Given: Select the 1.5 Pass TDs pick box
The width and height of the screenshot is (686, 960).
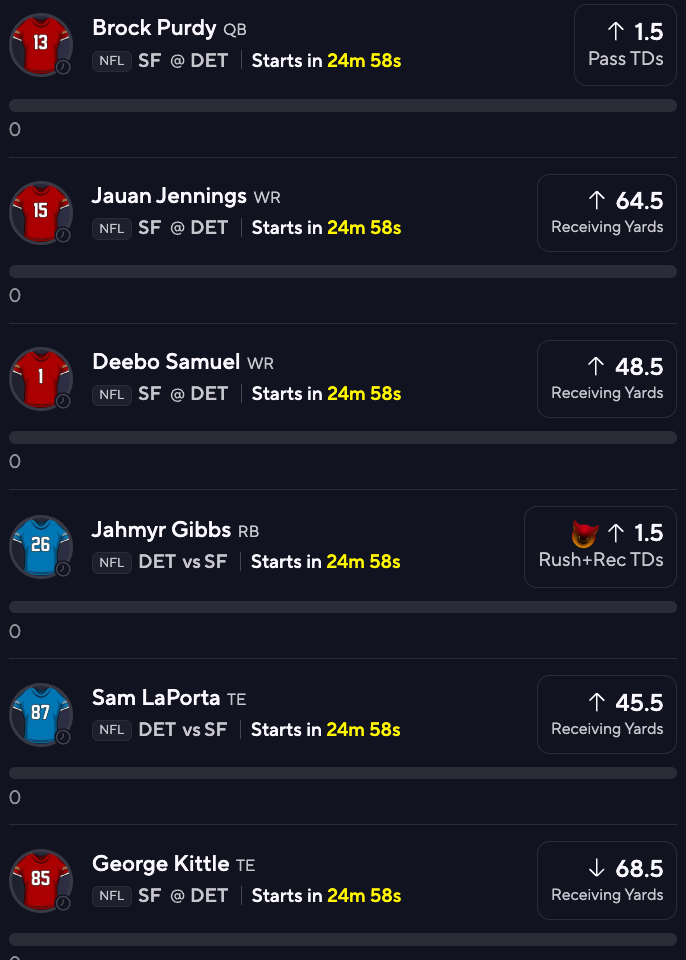Looking at the screenshot, I should (625, 45).
